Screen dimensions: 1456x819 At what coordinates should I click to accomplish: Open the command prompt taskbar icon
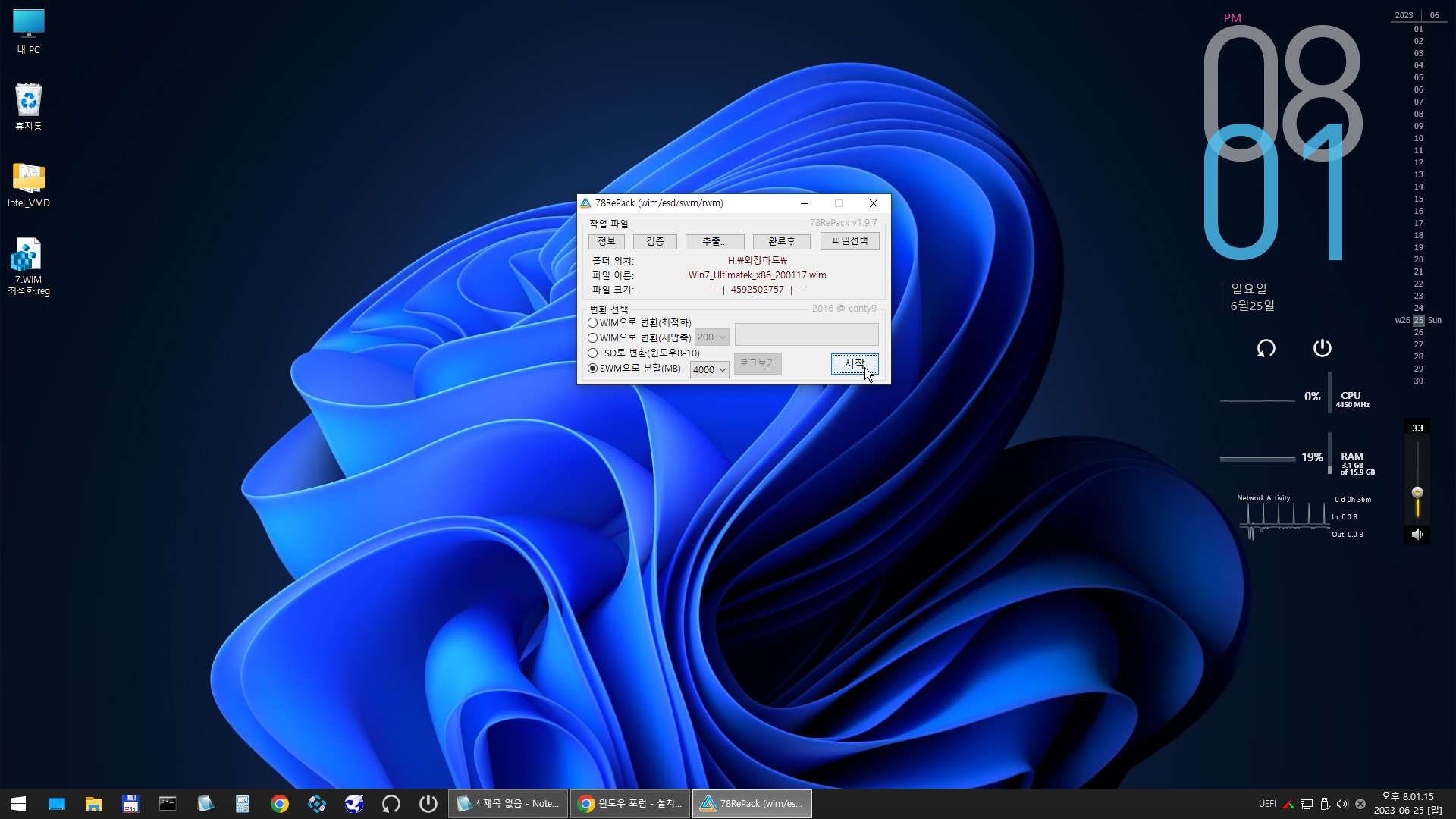tap(168, 804)
